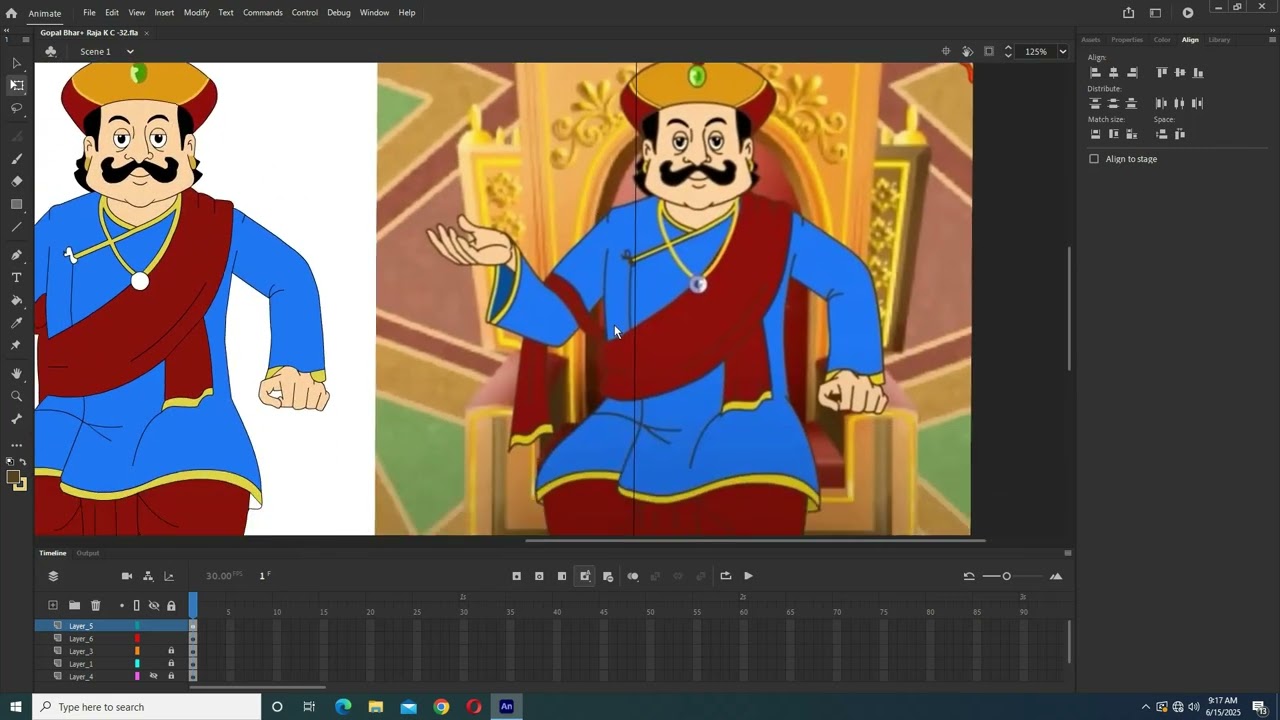Select Layer_6 in the timeline
This screenshot has height=720, width=1280.
click(x=81, y=638)
